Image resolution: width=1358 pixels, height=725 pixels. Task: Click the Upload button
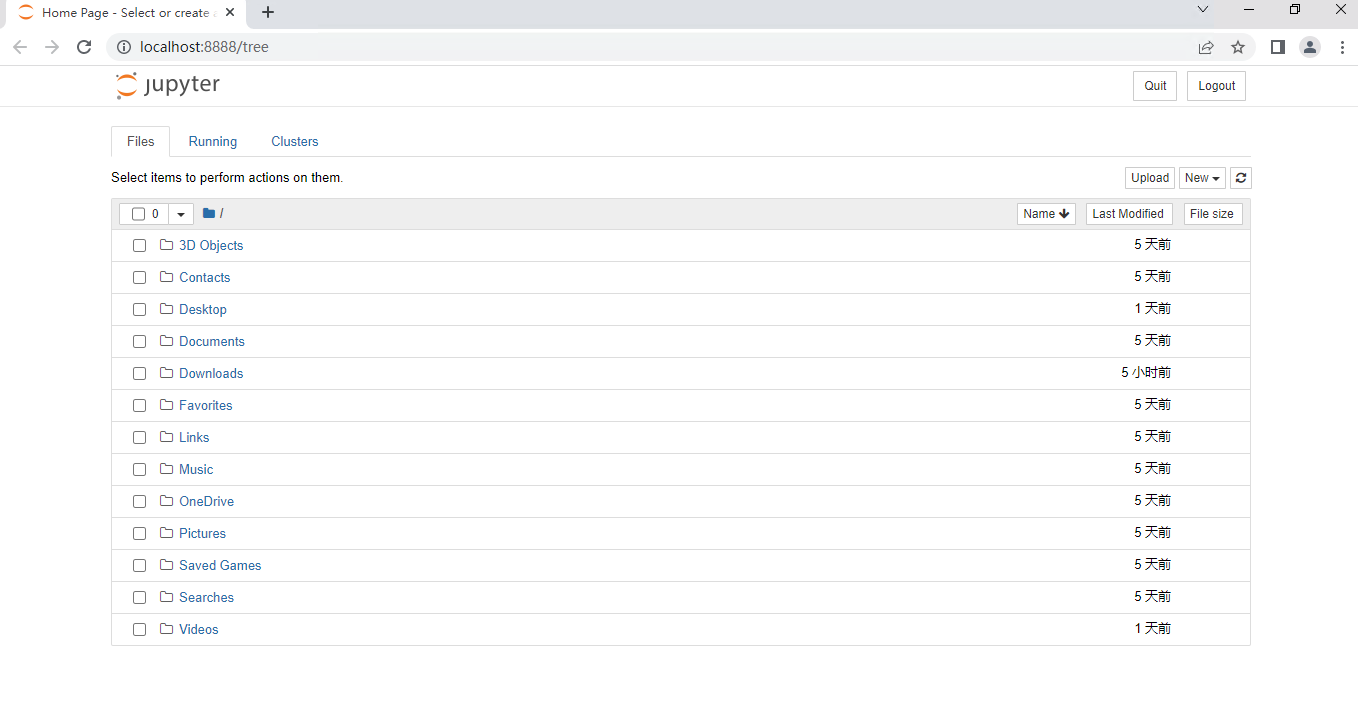[x=1150, y=178]
